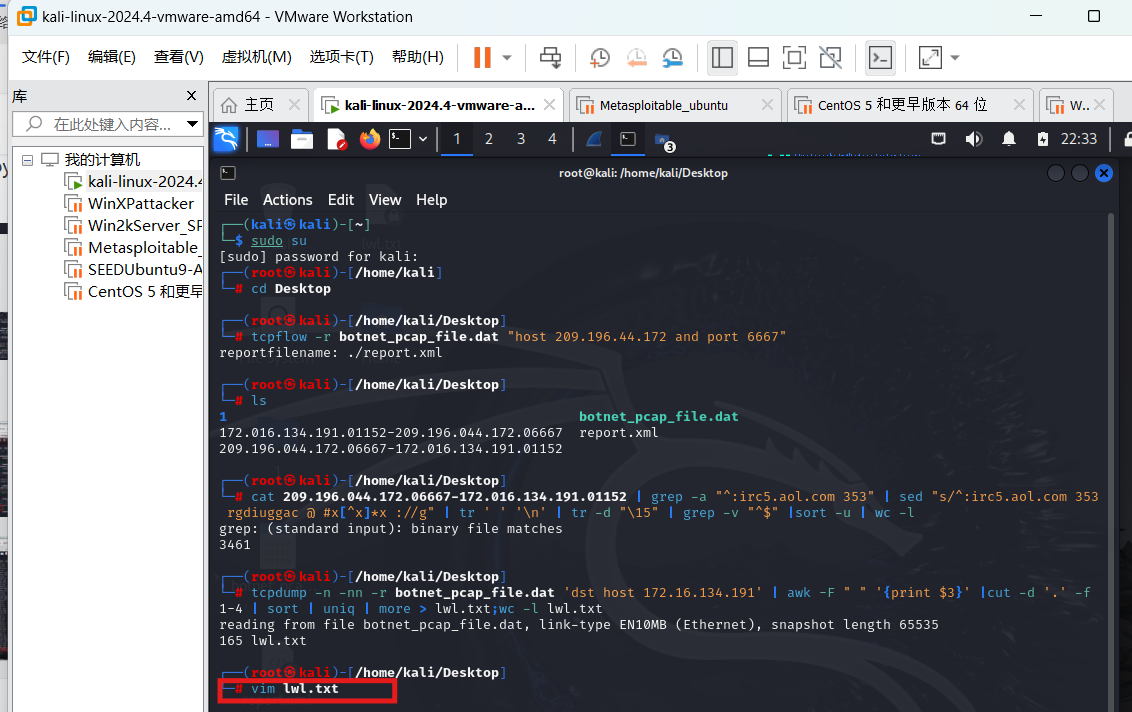Screen dimensions: 1132x712
Task: Launch terminal emulator from the Kali panel
Action: coord(400,139)
